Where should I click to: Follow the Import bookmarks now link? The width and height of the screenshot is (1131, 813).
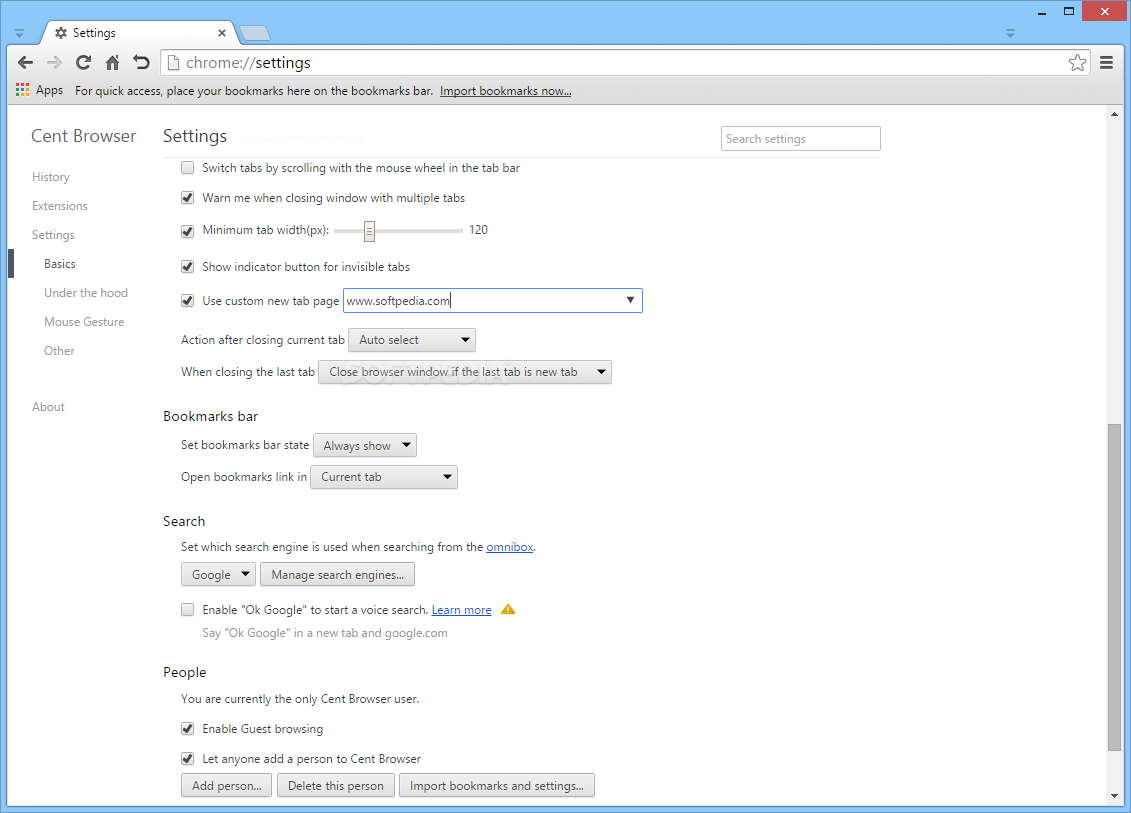coord(506,91)
